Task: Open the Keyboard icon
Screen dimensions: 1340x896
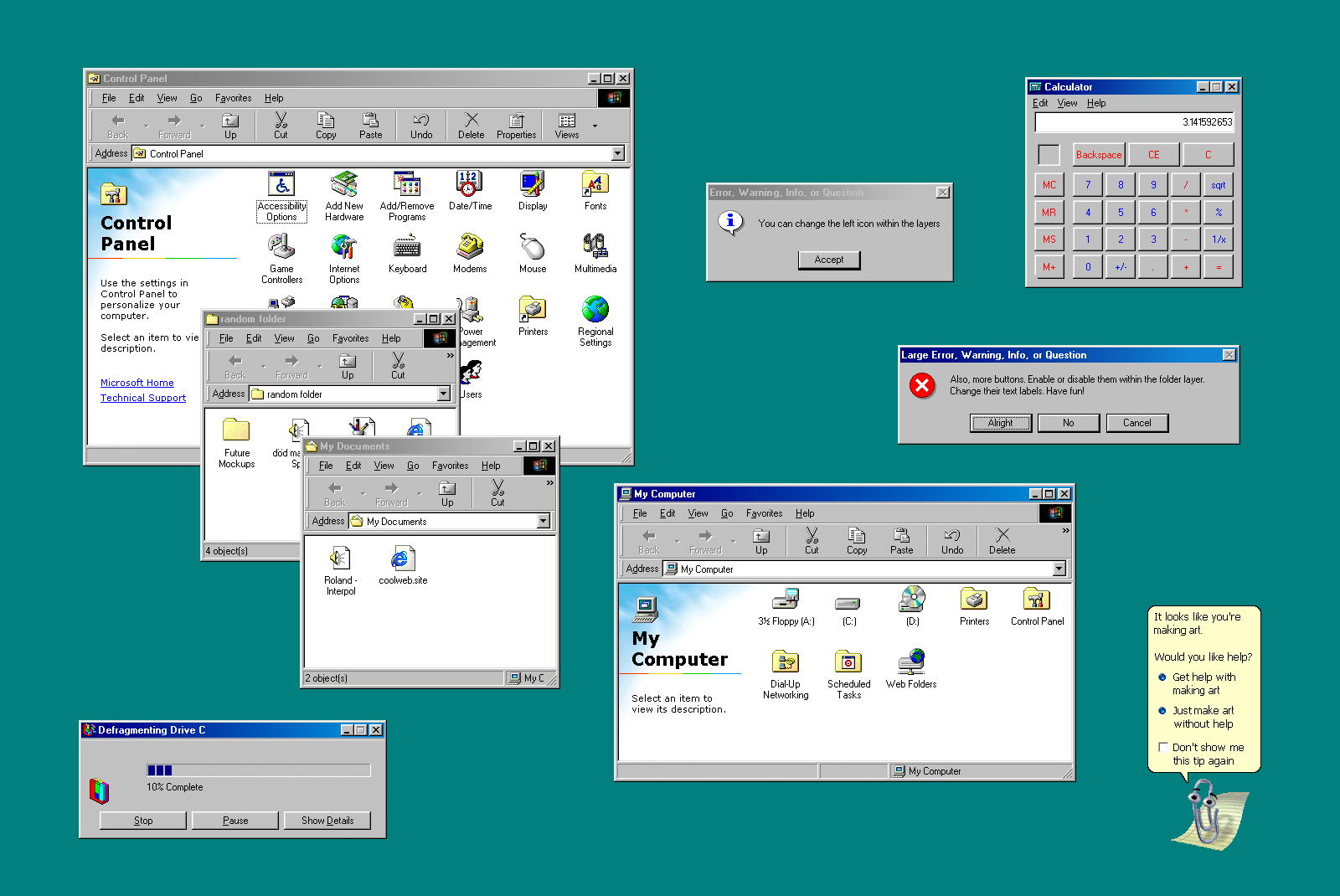Action: coord(407,254)
